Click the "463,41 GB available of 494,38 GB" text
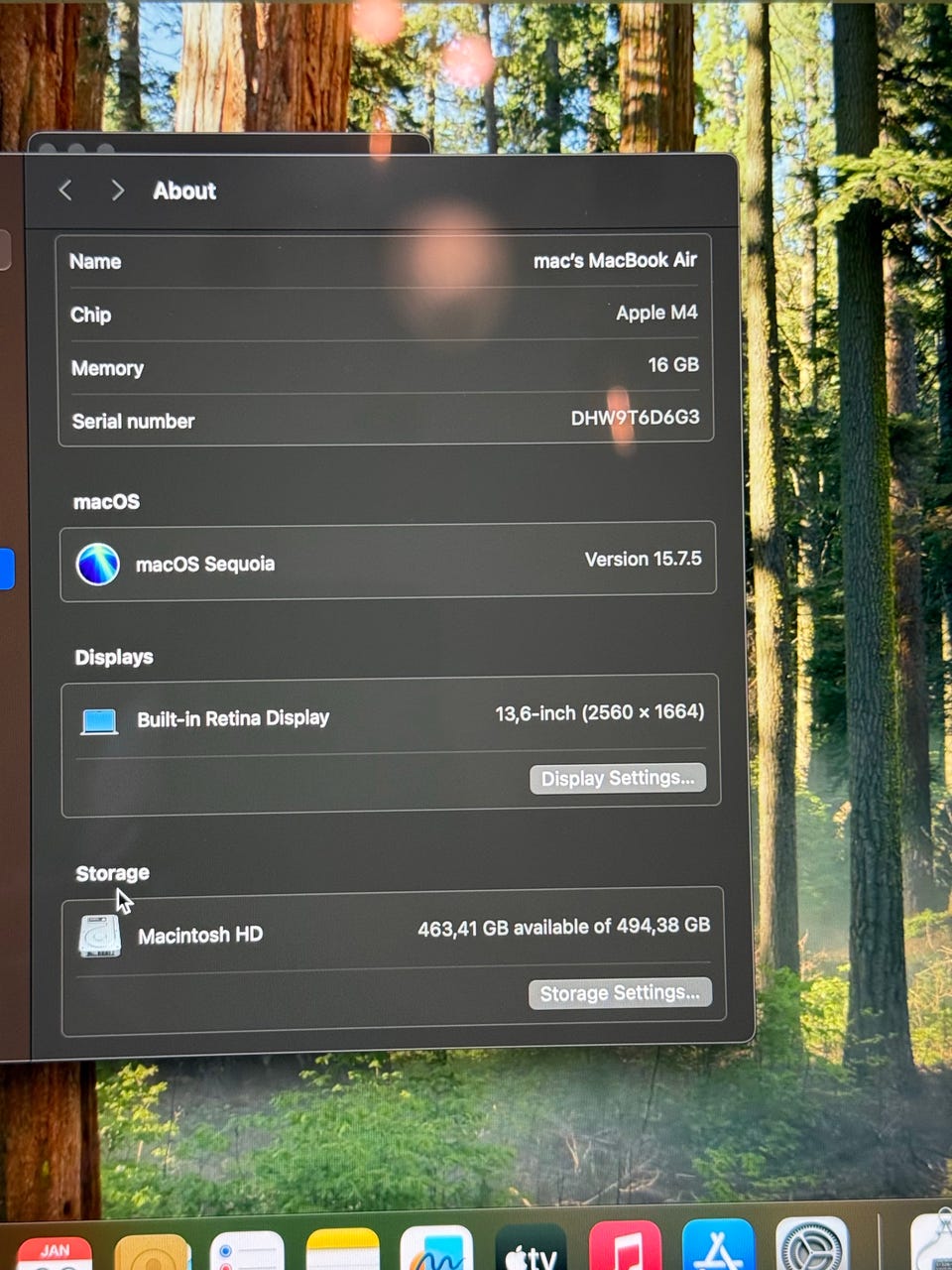This screenshot has height=1270, width=952. [x=564, y=927]
